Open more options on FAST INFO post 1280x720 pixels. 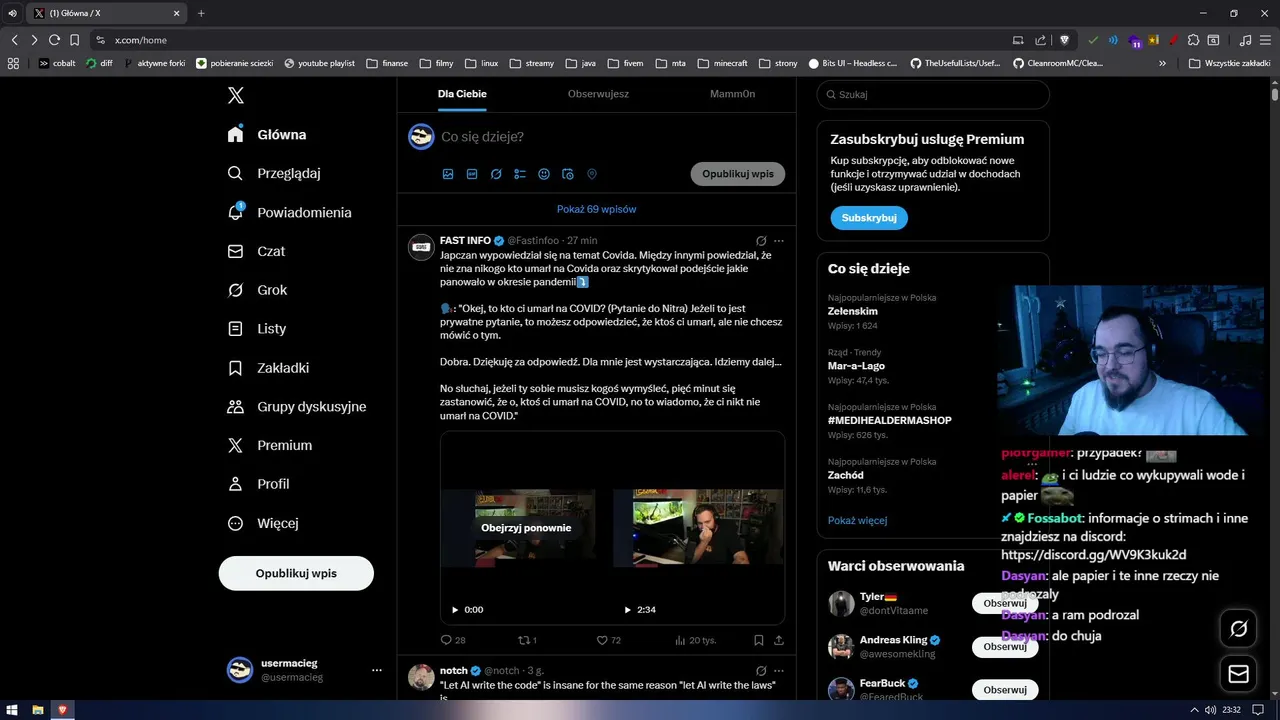click(779, 241)
